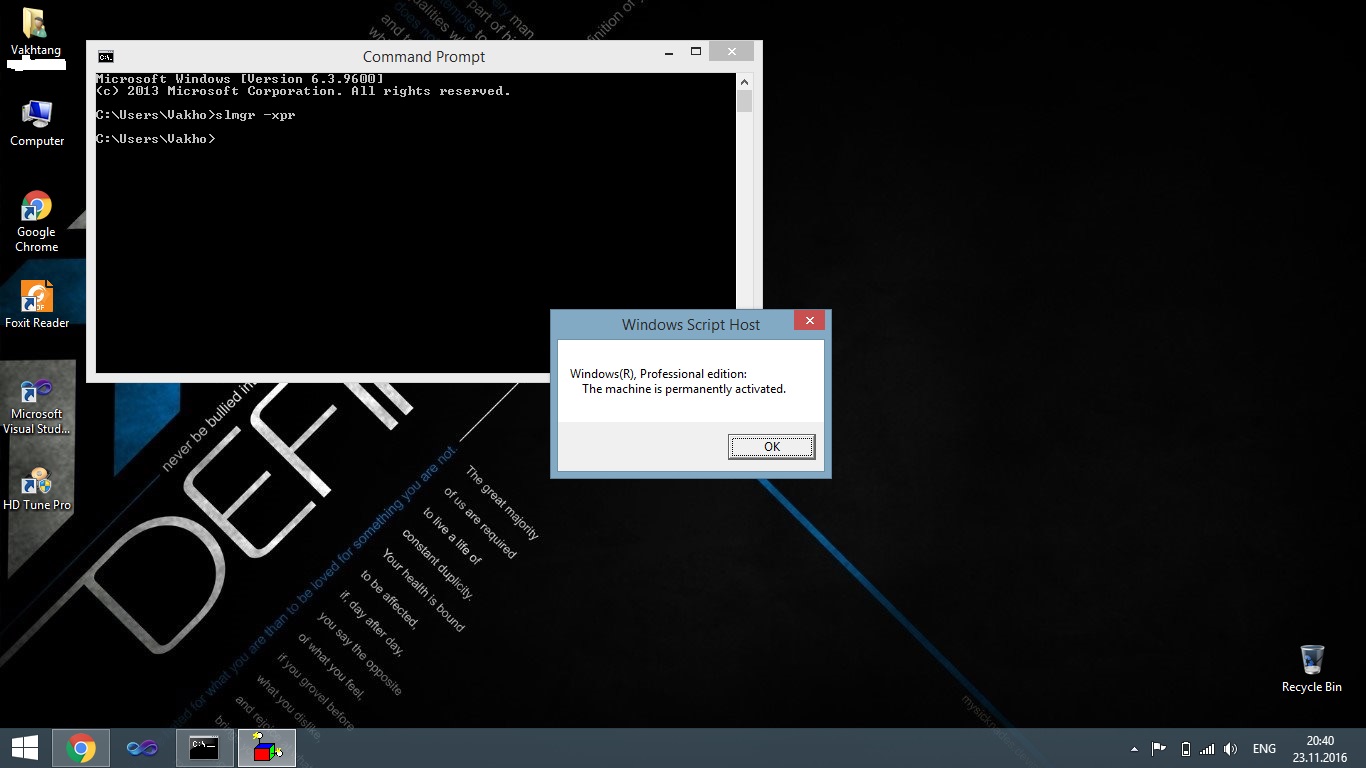Open Chrome from the taskbar
1366x768 pixels.
(81, 748)
